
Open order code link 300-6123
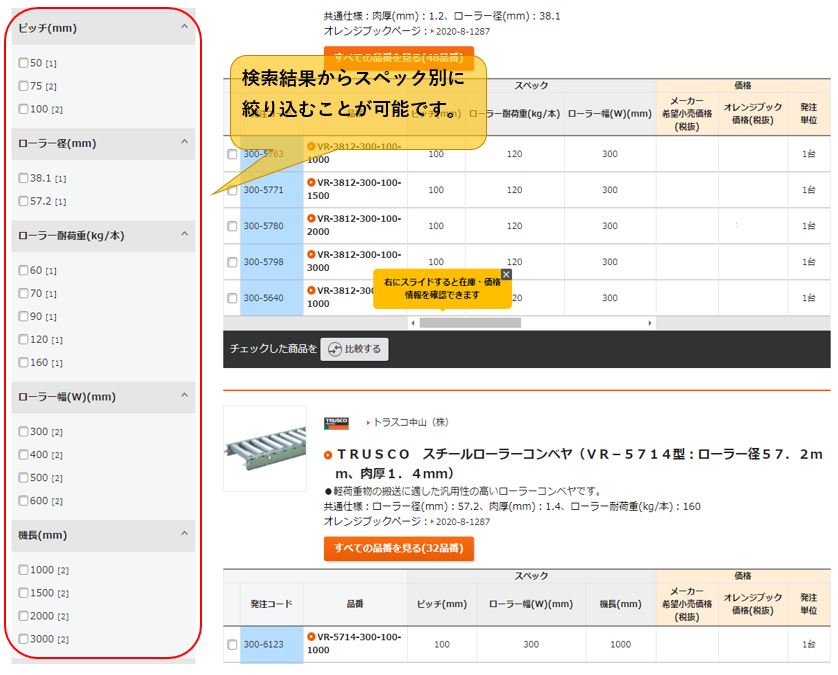[263, 645]
